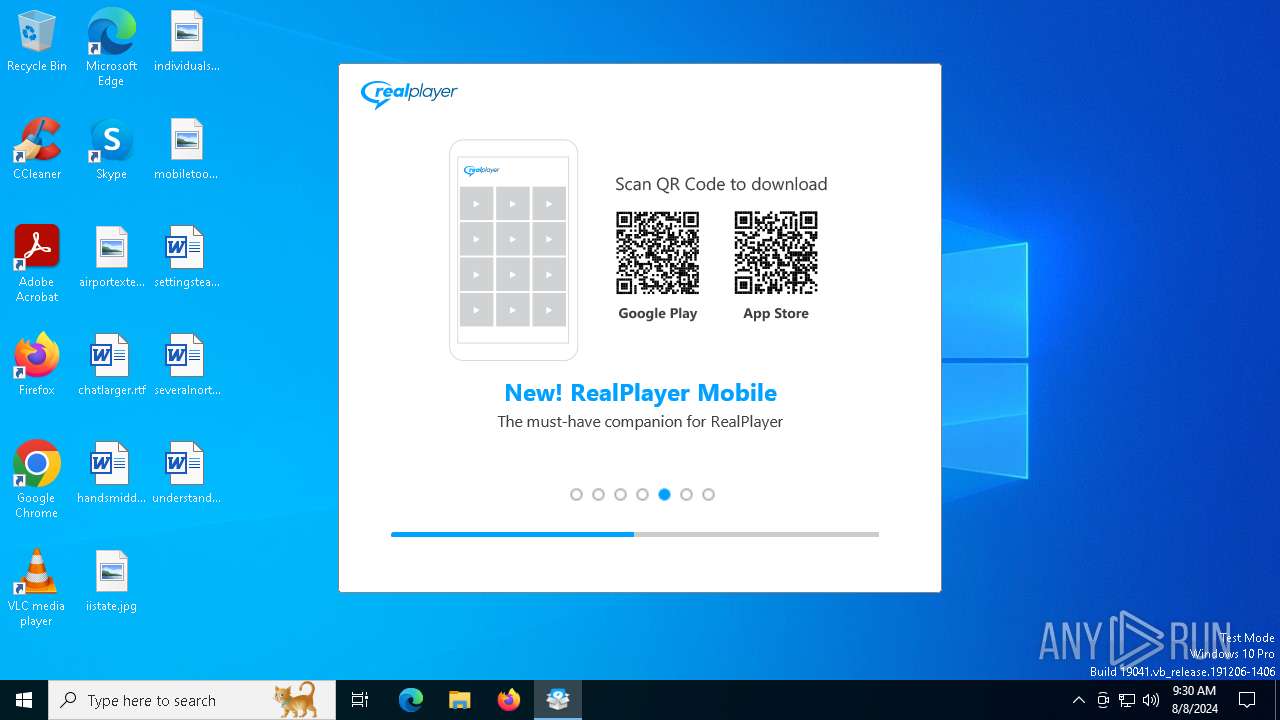
Task: Select the fourth carousel slide dot
Action: pyautogui.click(x=642, y=494)
